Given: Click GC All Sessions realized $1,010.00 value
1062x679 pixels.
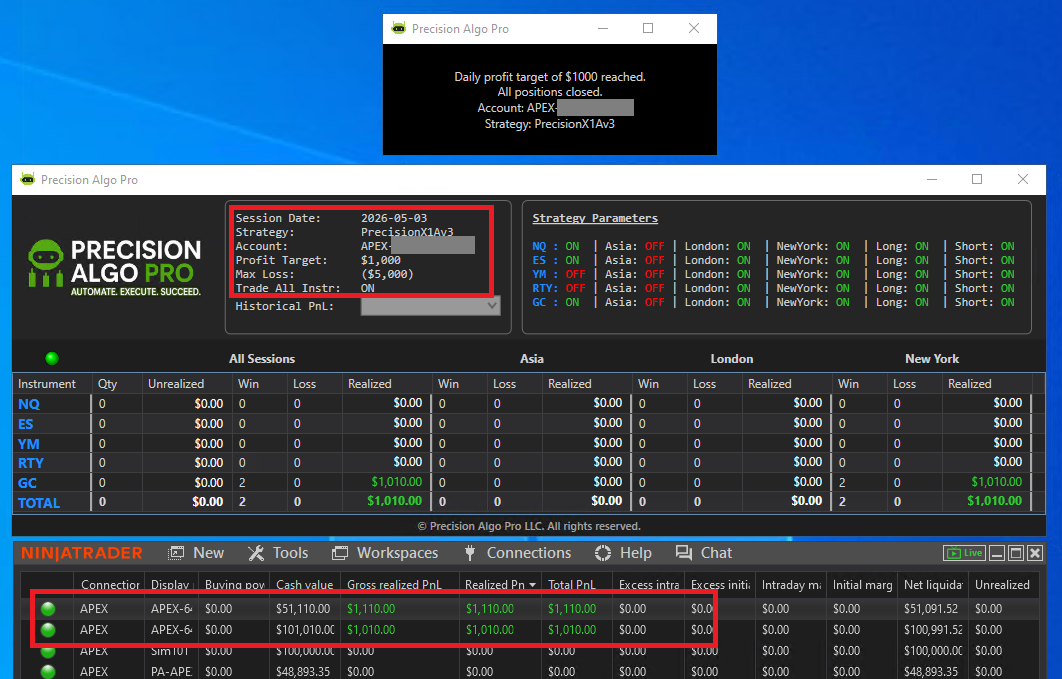Looking at the screenshot, I should pos(396,482).
